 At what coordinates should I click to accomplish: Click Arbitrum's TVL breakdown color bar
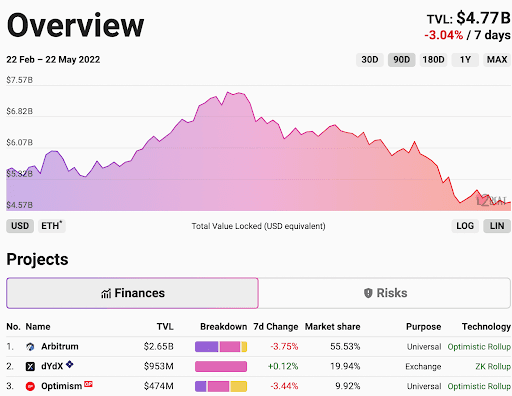[221, 347]
